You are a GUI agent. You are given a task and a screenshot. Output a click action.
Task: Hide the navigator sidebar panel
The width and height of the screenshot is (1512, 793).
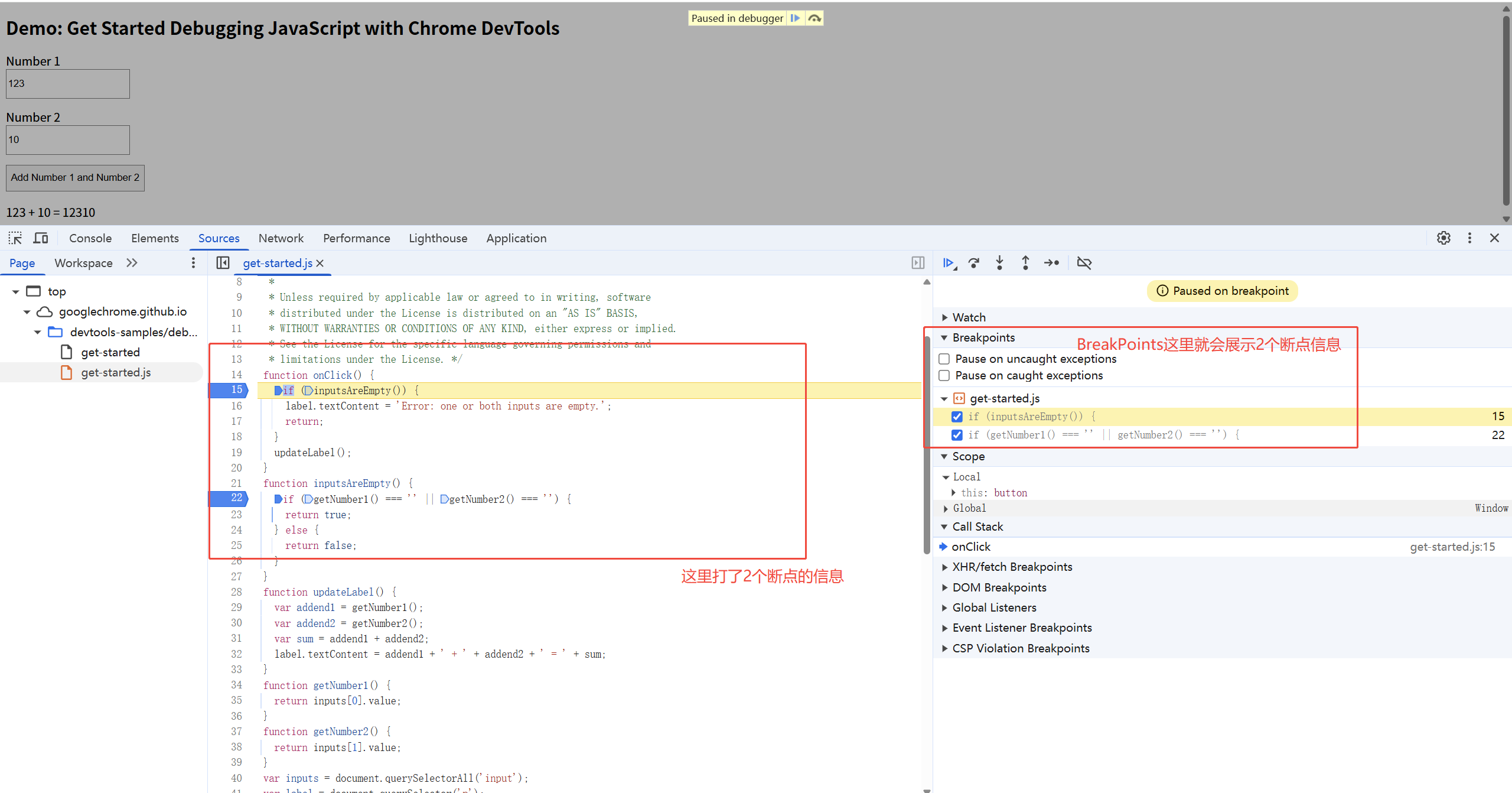[223, 263]
